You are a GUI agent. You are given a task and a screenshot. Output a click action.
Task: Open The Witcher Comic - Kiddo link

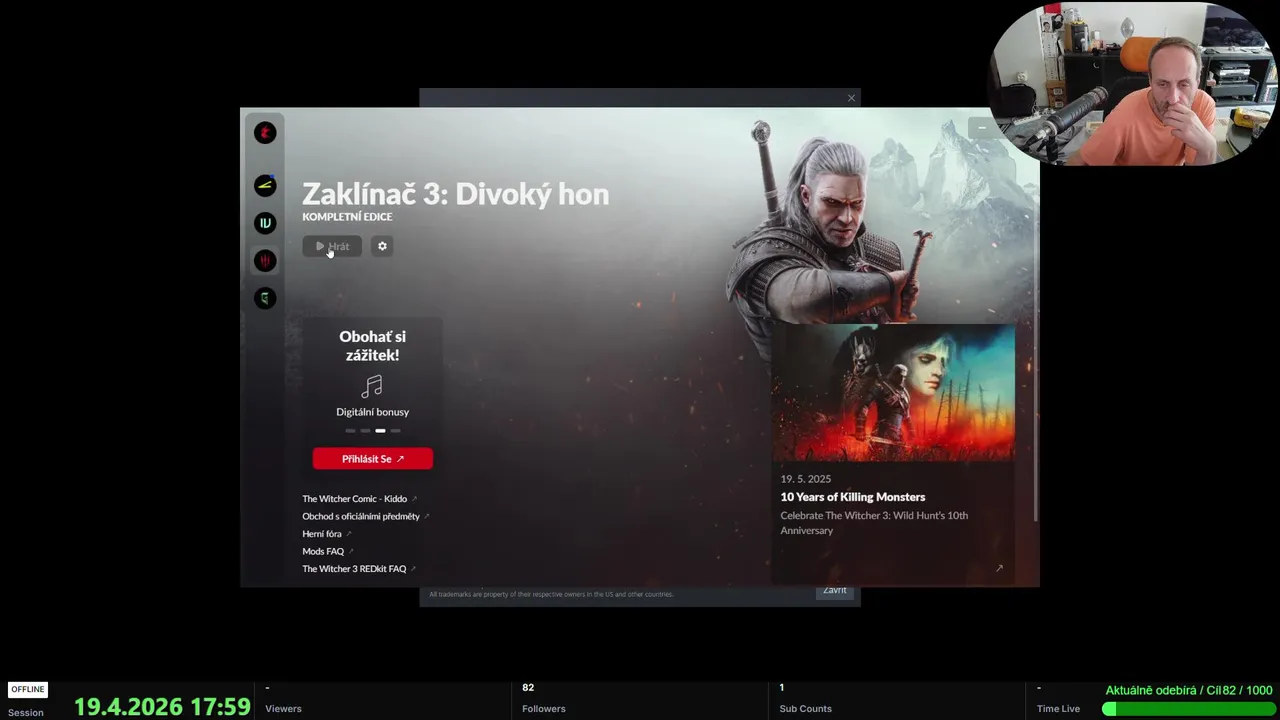click(x=359, y=499)
